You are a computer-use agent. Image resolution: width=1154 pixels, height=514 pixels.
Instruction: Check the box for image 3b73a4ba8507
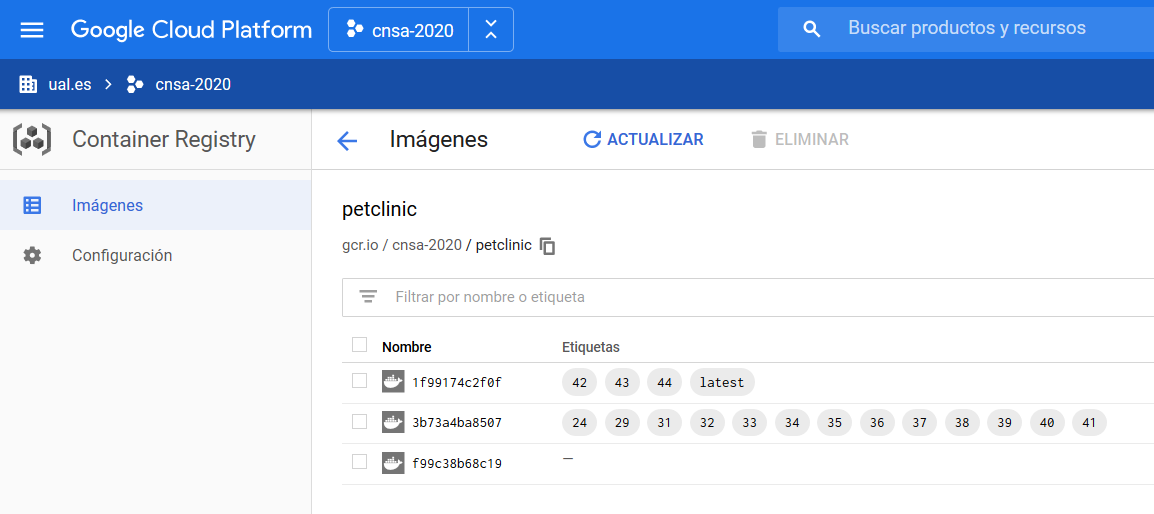click(359, 421)
